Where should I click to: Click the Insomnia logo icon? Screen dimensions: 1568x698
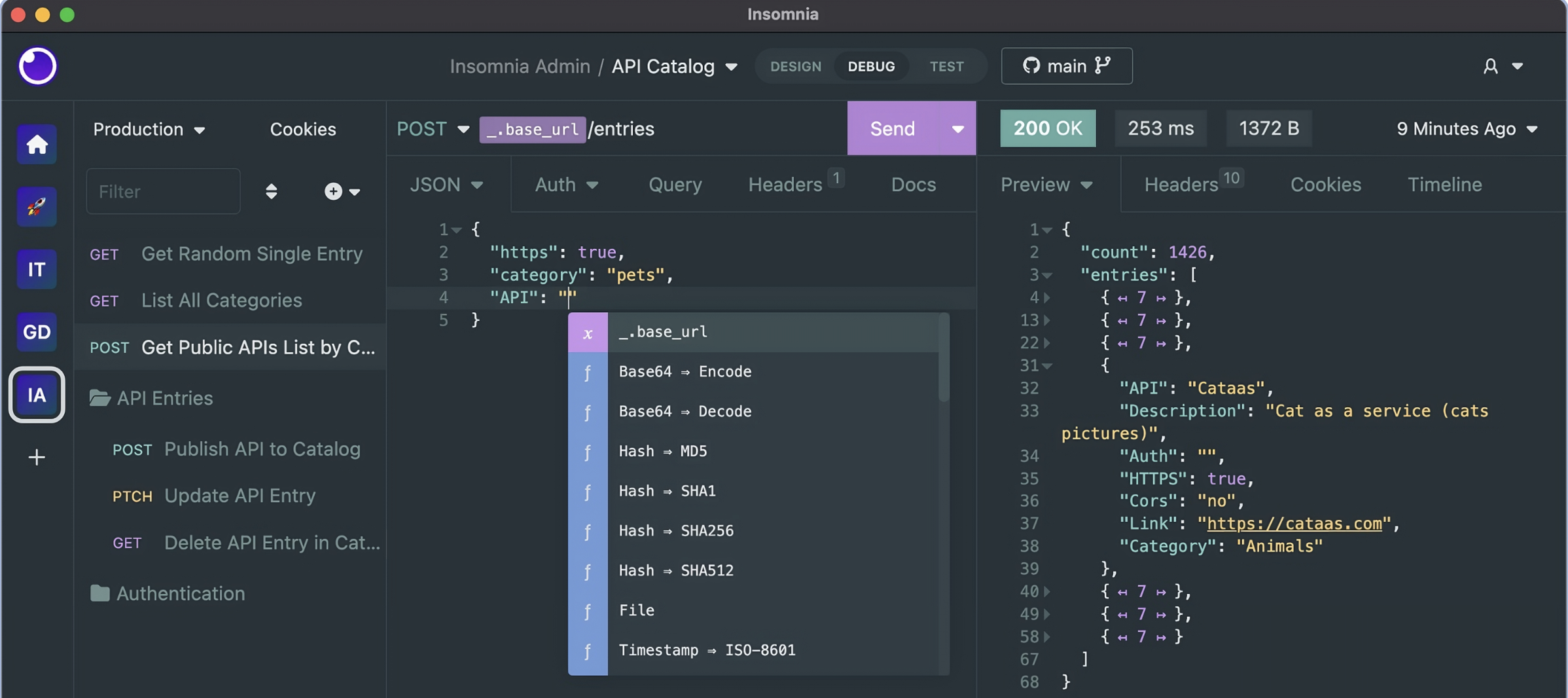[x=37, y=66]
